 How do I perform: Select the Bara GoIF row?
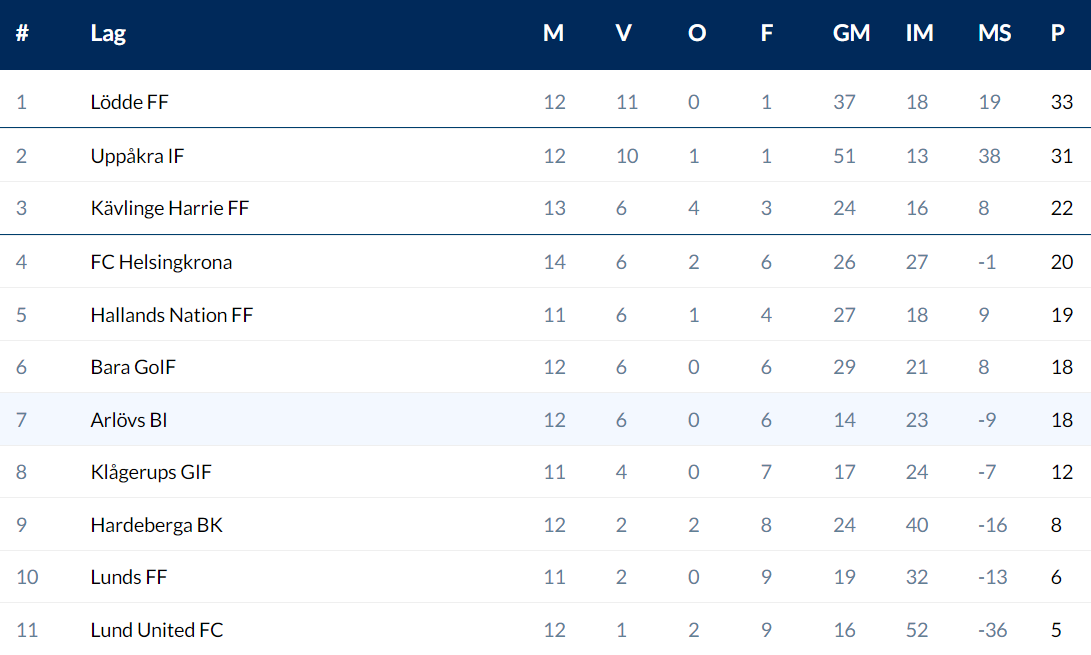coord(133,367)
